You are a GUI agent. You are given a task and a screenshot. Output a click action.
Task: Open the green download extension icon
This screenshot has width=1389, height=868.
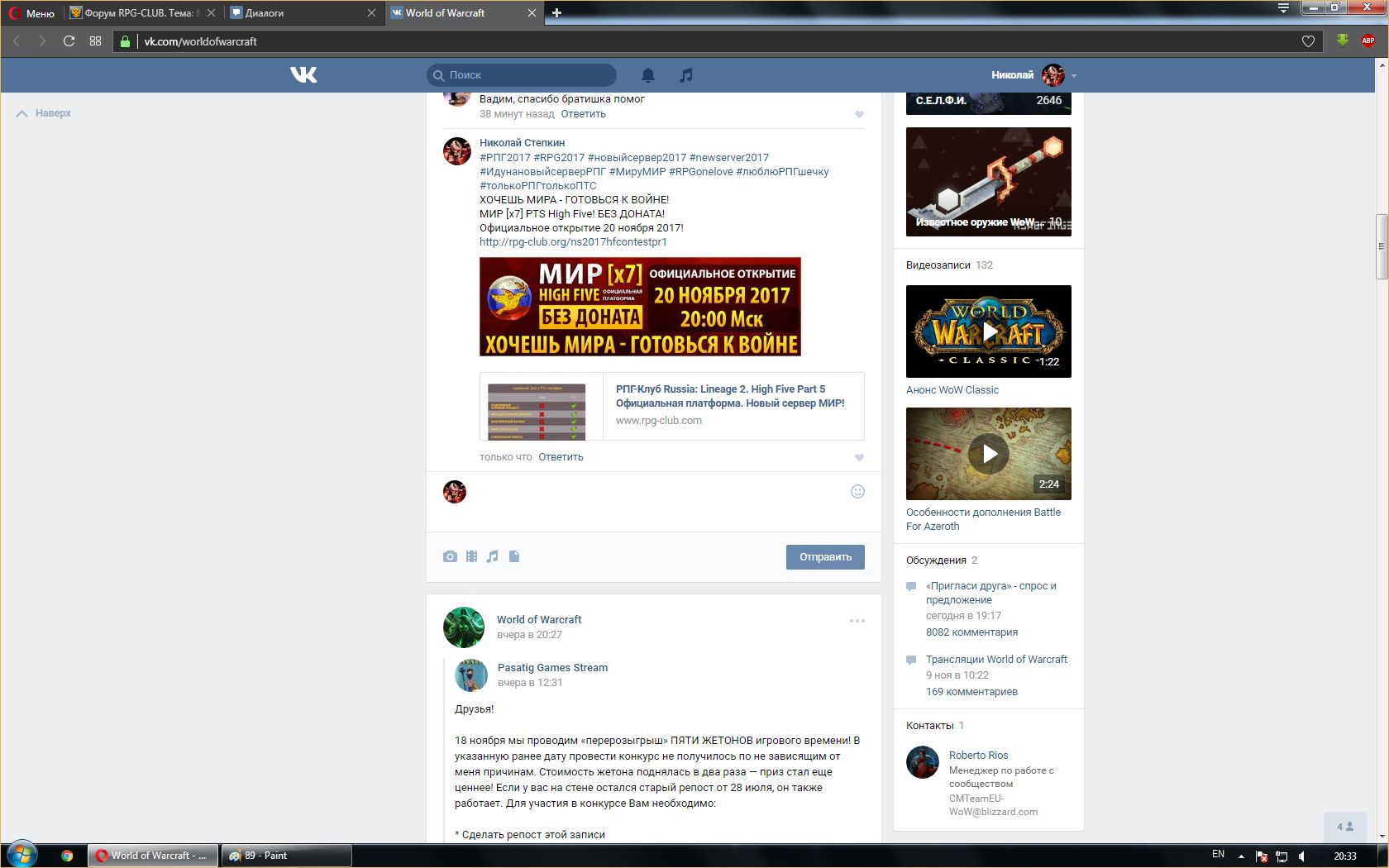click(x=1343, y=41)
